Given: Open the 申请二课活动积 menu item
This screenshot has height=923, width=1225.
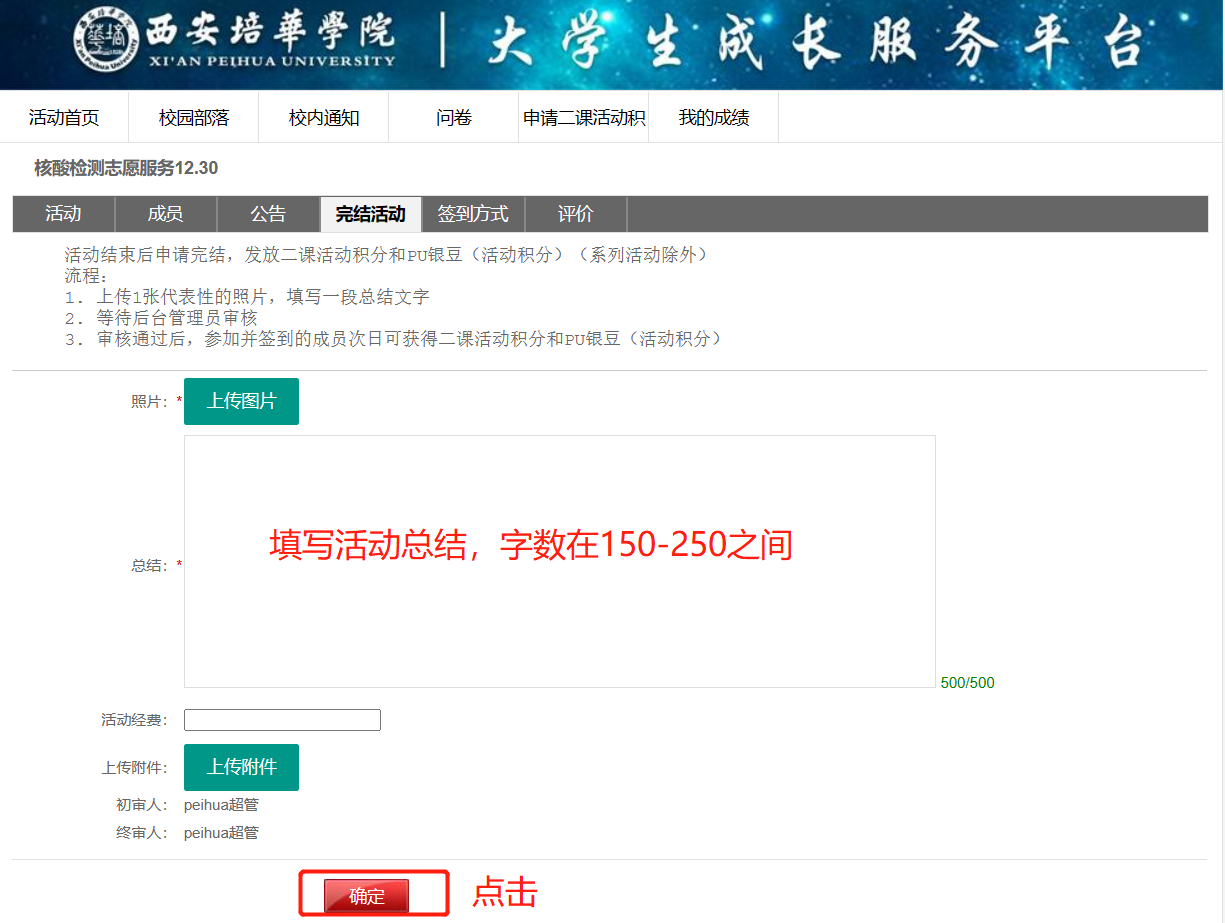Looking at the screenshot, I should click(x=584, y=118).
